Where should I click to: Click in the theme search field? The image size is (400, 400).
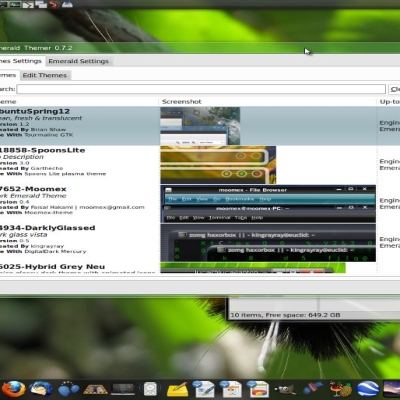pyautogui.click(x=201, y=89)
